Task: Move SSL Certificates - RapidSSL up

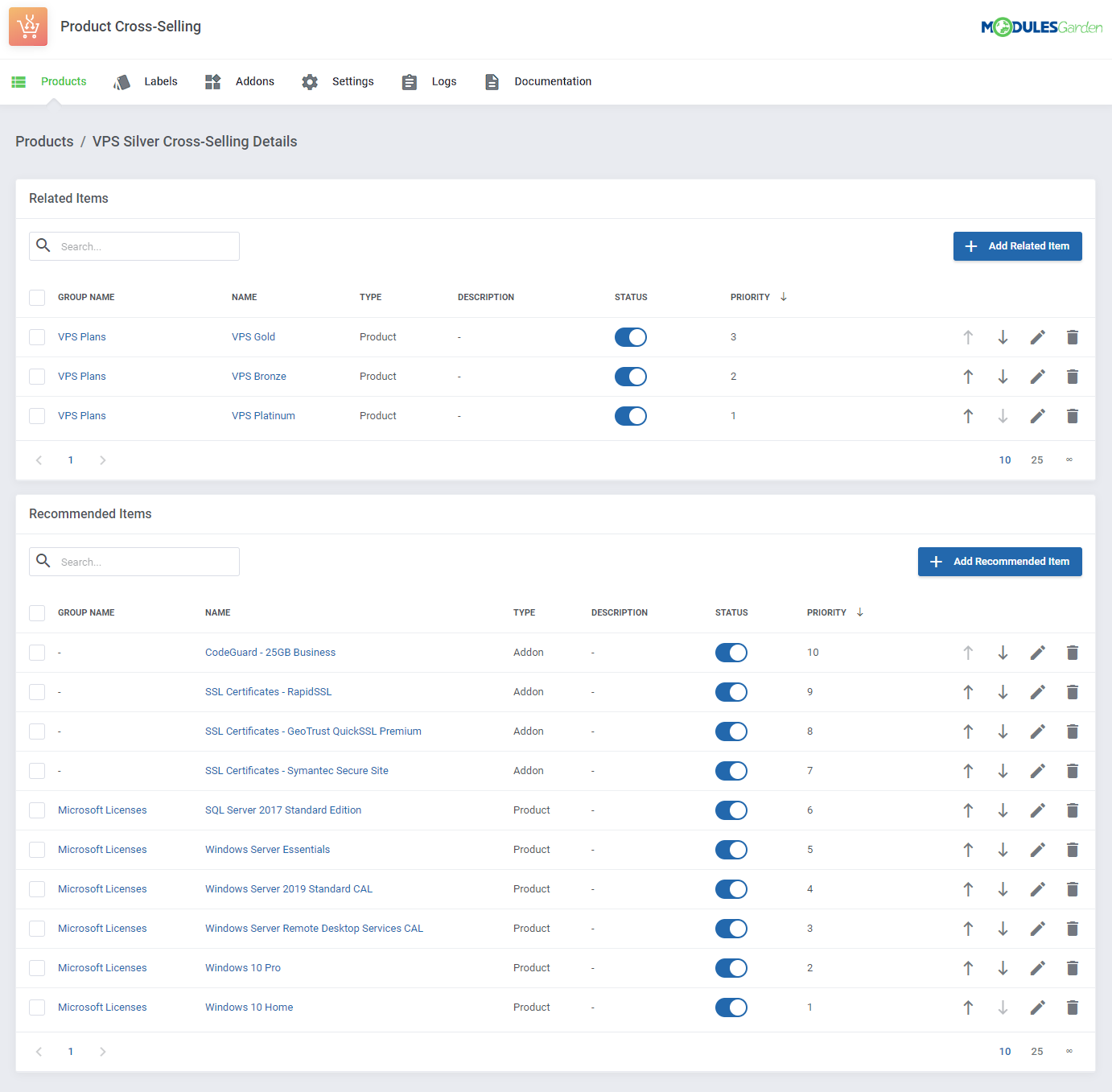Action: [x=969, y=692]
